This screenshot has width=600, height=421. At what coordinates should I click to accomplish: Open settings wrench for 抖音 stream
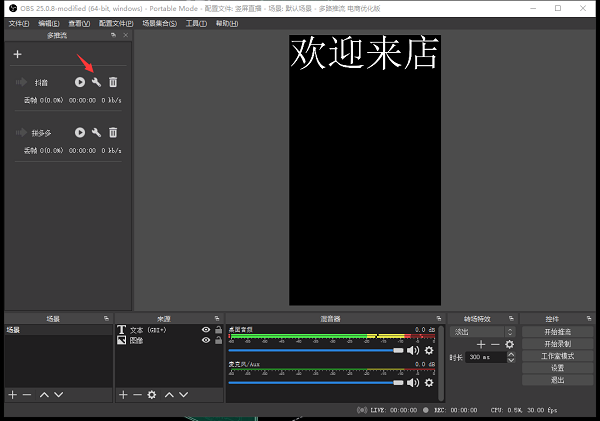[x=97, y=82]
